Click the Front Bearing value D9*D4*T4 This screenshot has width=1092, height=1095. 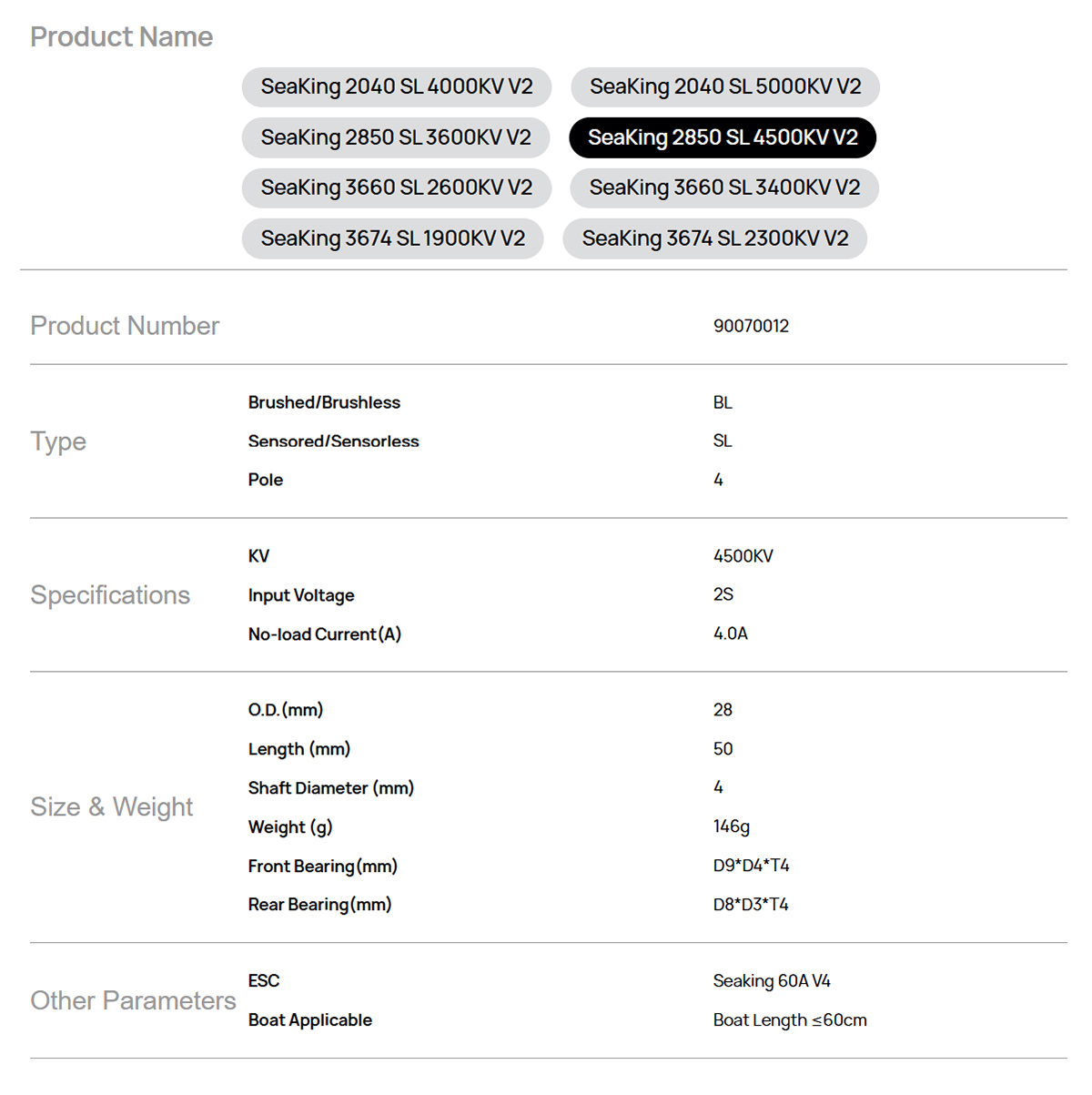[751, 866]
